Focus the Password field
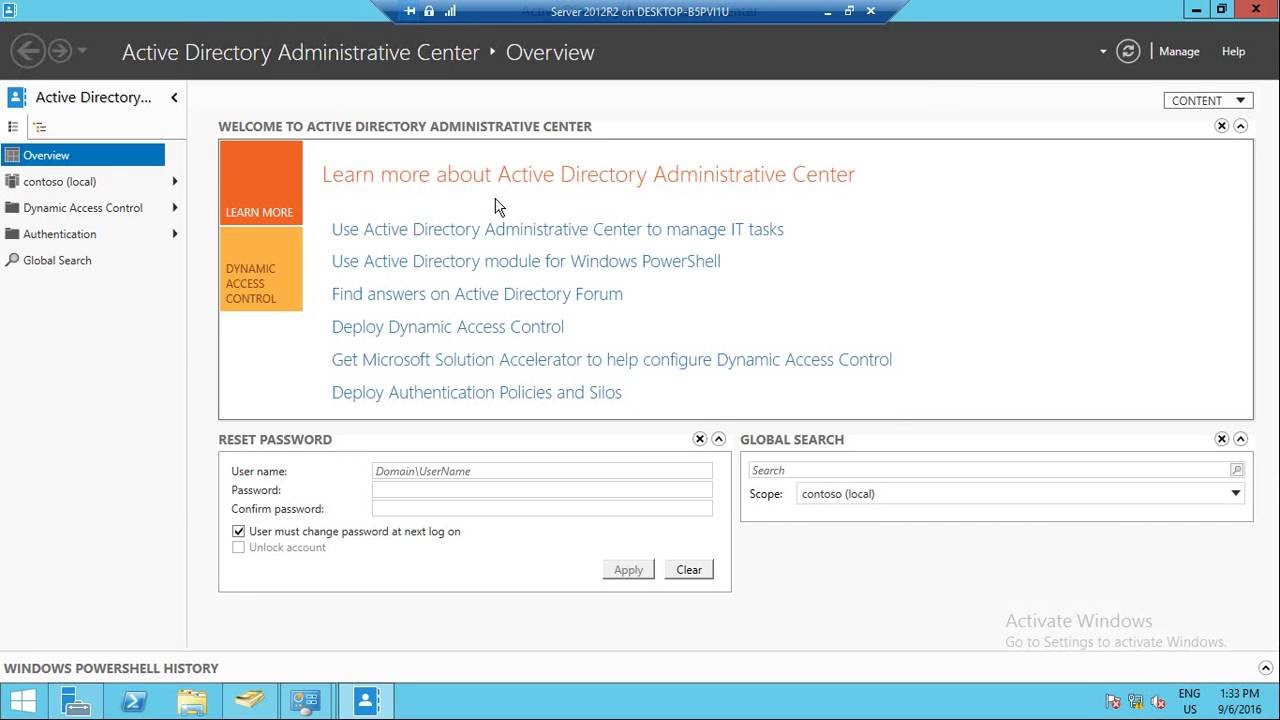The image size is (1280, 720). tap(542, 490)
